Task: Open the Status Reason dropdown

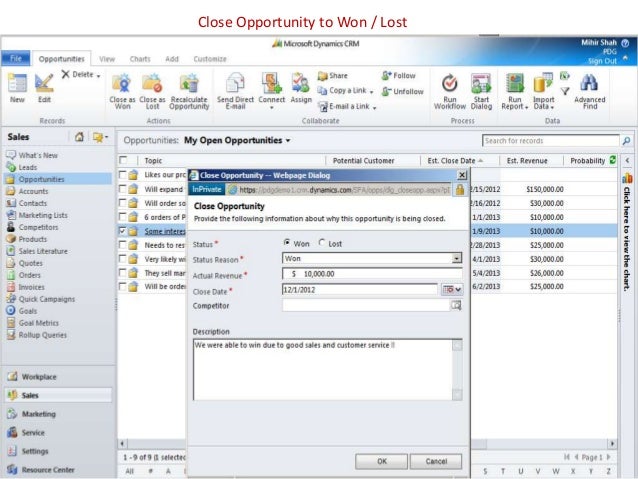Action: pos(457,258)
